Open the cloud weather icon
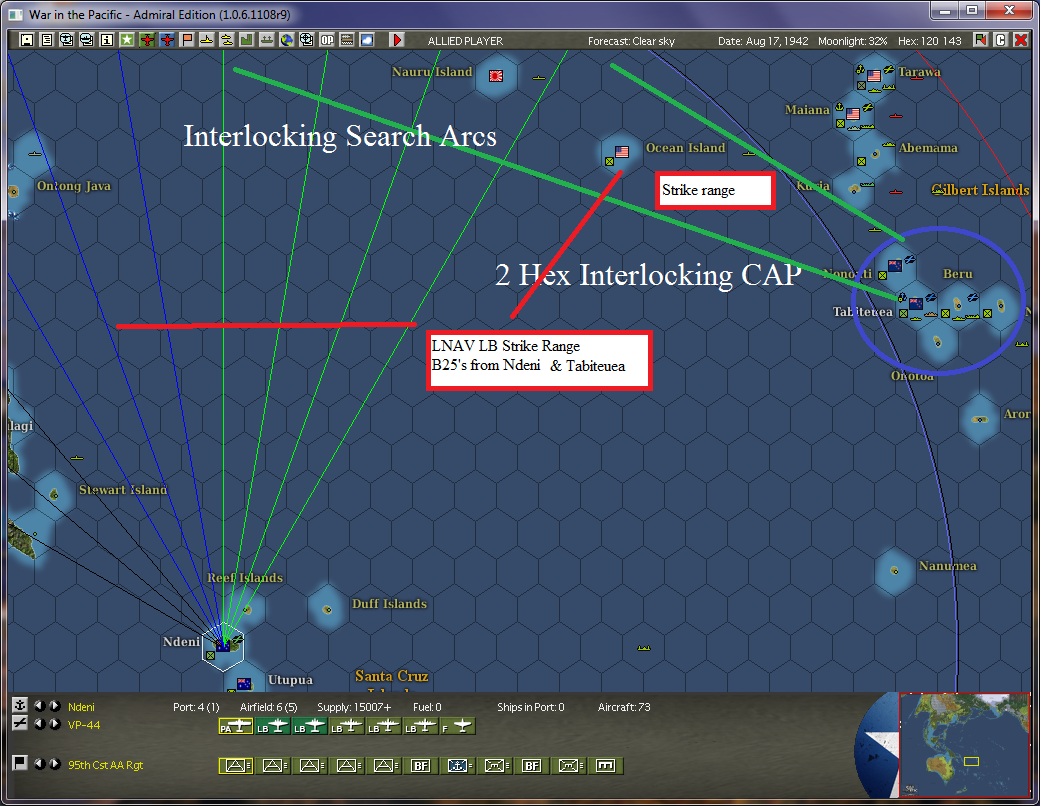This screenshot has height=807, width=1043. click(367, 40)
